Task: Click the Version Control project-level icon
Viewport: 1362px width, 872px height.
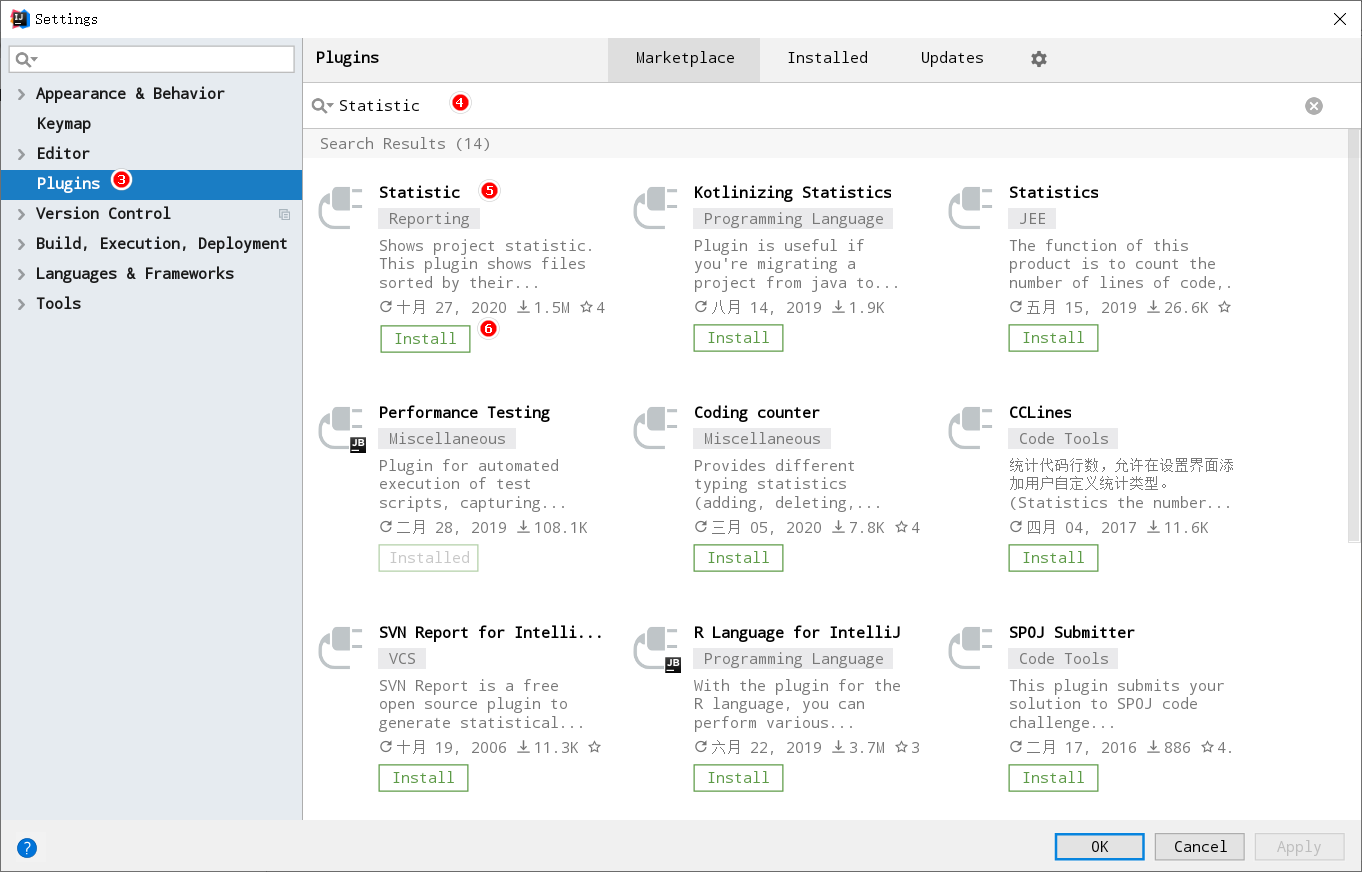Action: click(x=285, y=214)
